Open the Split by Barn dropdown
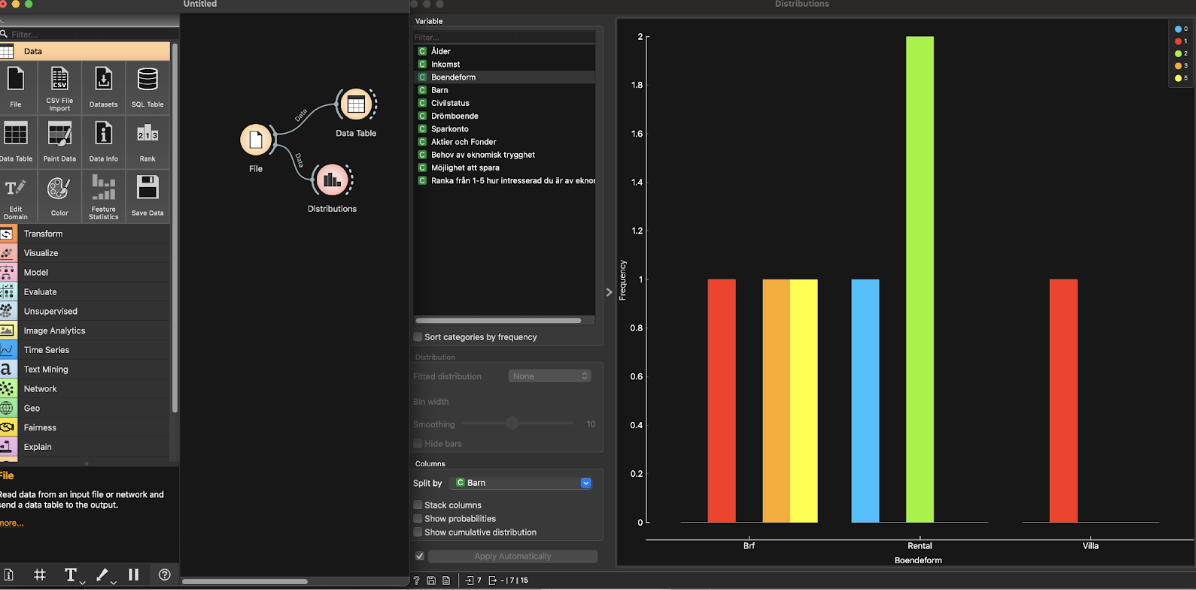The height and width of the screenshot is (590, 1196). point(522,483)
